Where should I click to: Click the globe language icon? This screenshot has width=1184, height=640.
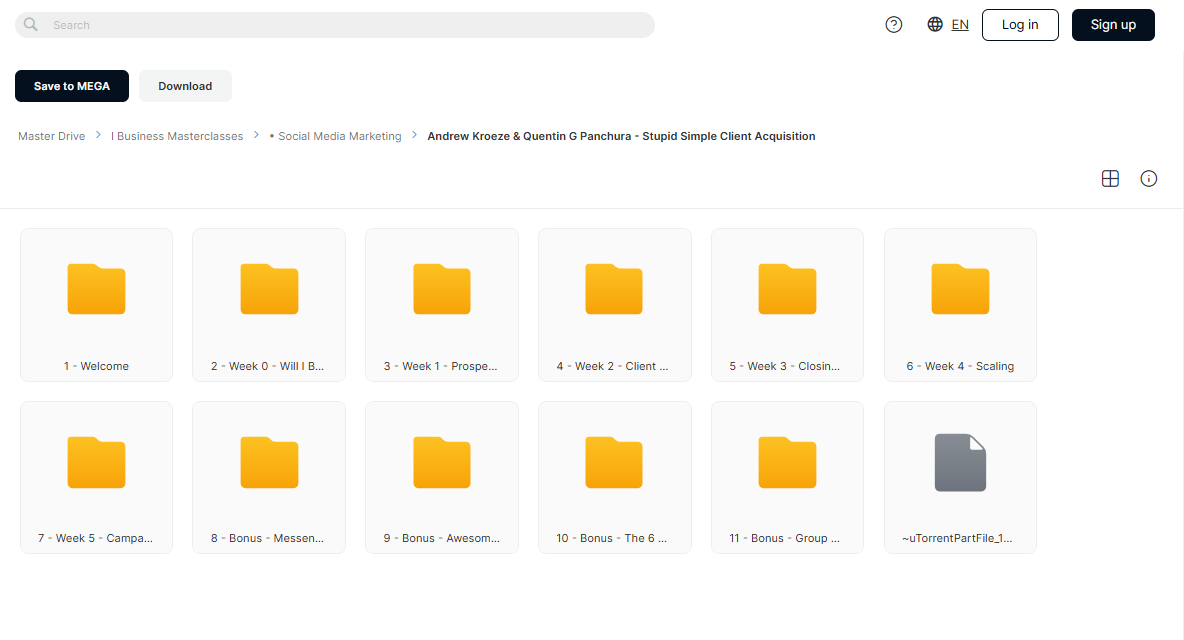(935, 24)
